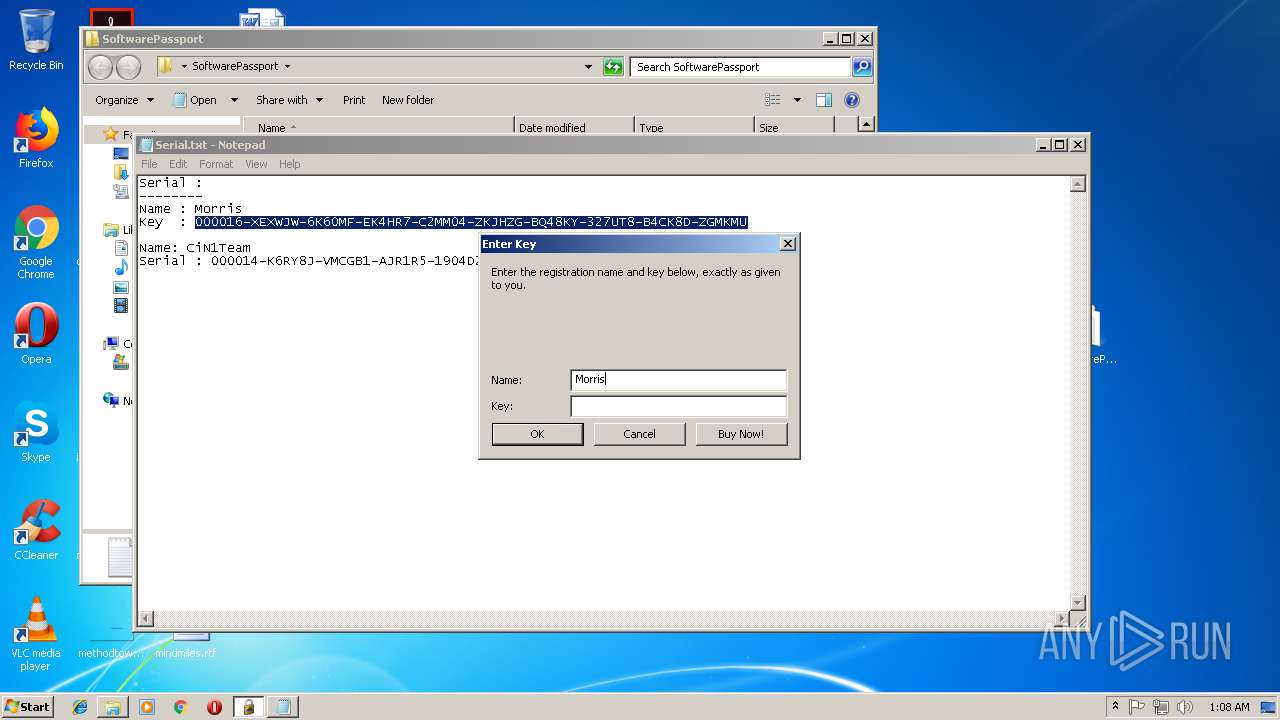Open the Recycle Bin desktop icon
This screenshot has width=1280, height=720.
point(36,40)
